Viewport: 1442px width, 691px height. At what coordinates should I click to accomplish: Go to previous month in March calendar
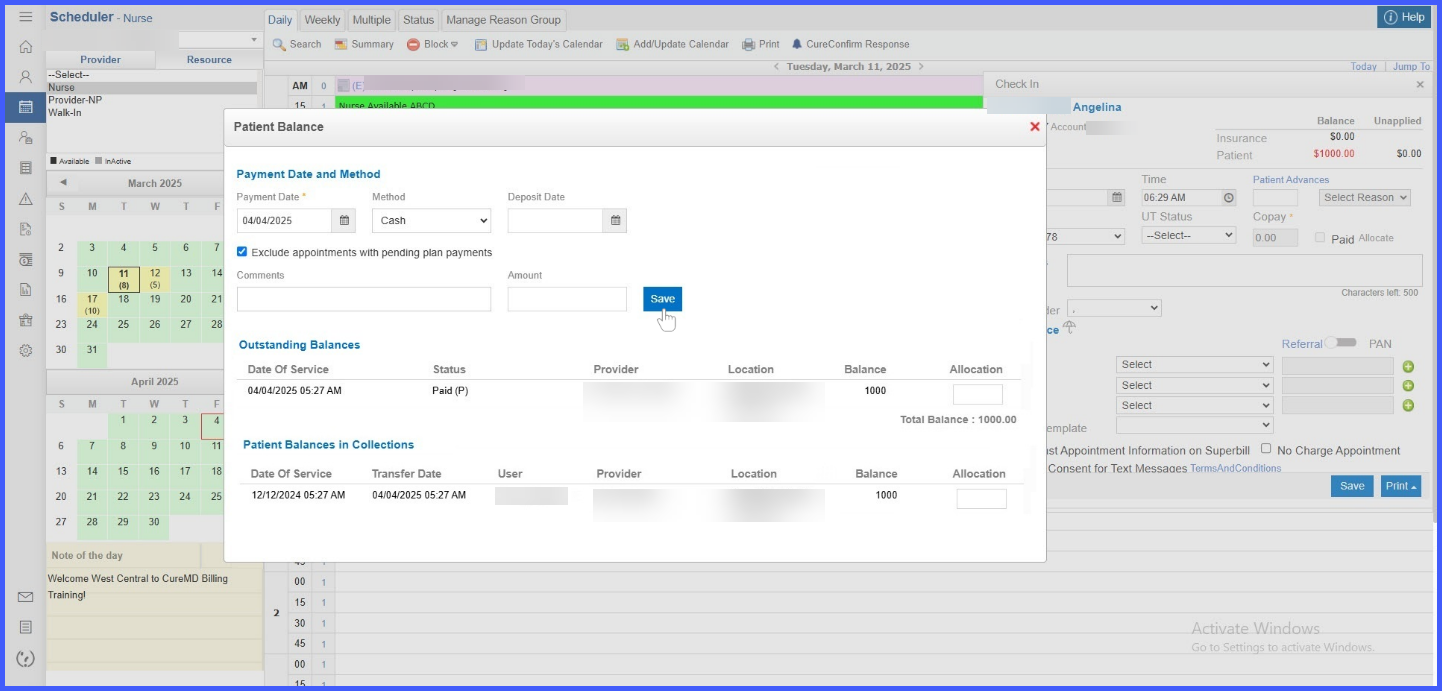63,183
